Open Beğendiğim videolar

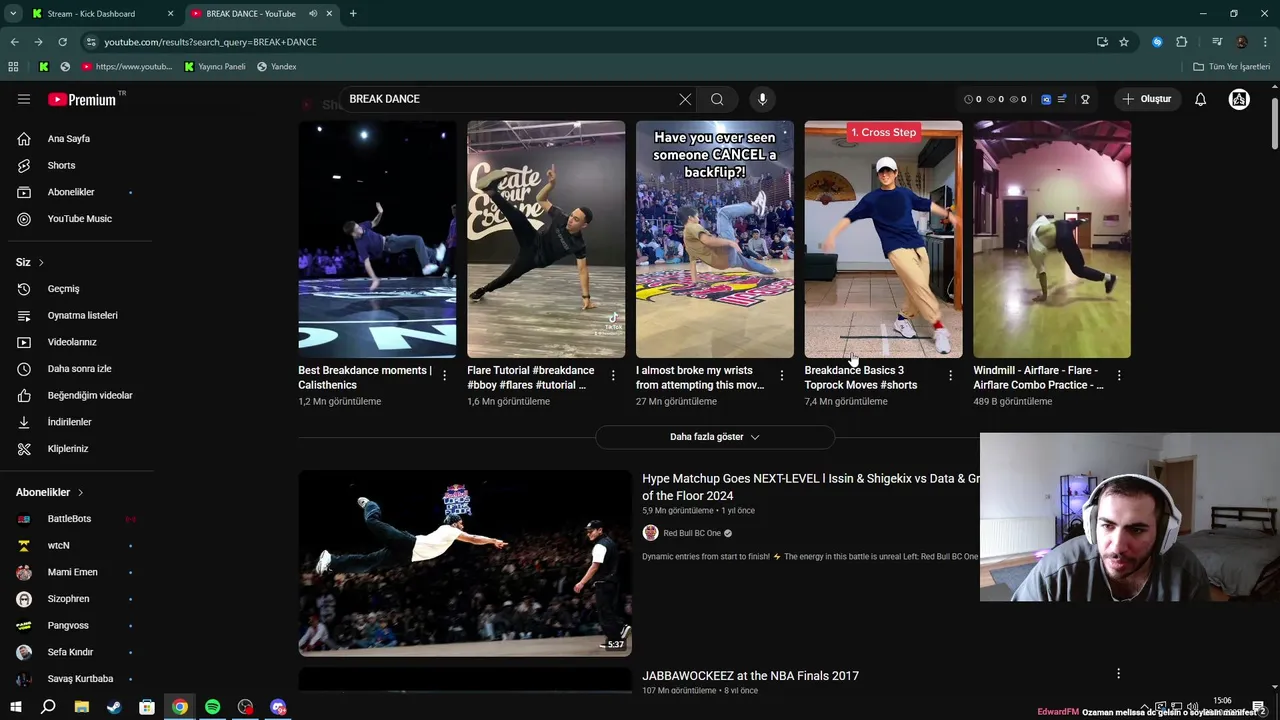pos(90,395)
